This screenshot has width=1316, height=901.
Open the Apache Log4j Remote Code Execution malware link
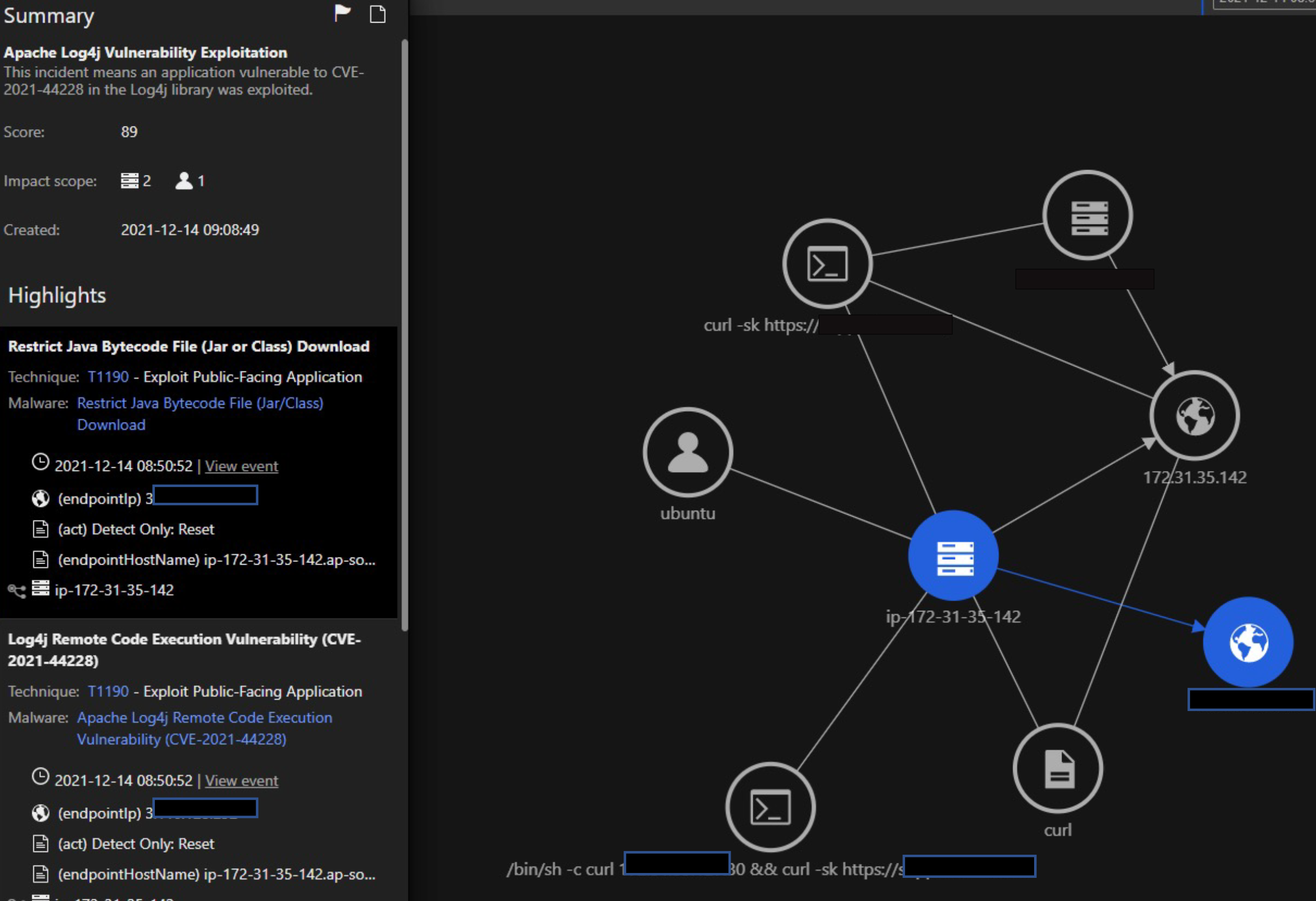tap(204, 718)
